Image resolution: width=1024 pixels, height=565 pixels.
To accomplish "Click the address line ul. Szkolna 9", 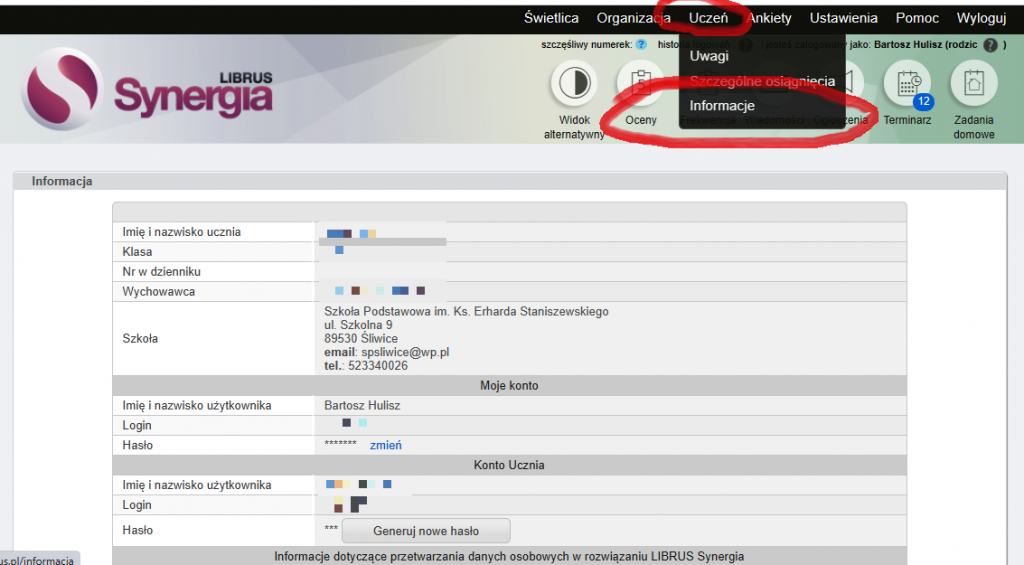I will 358,325.
